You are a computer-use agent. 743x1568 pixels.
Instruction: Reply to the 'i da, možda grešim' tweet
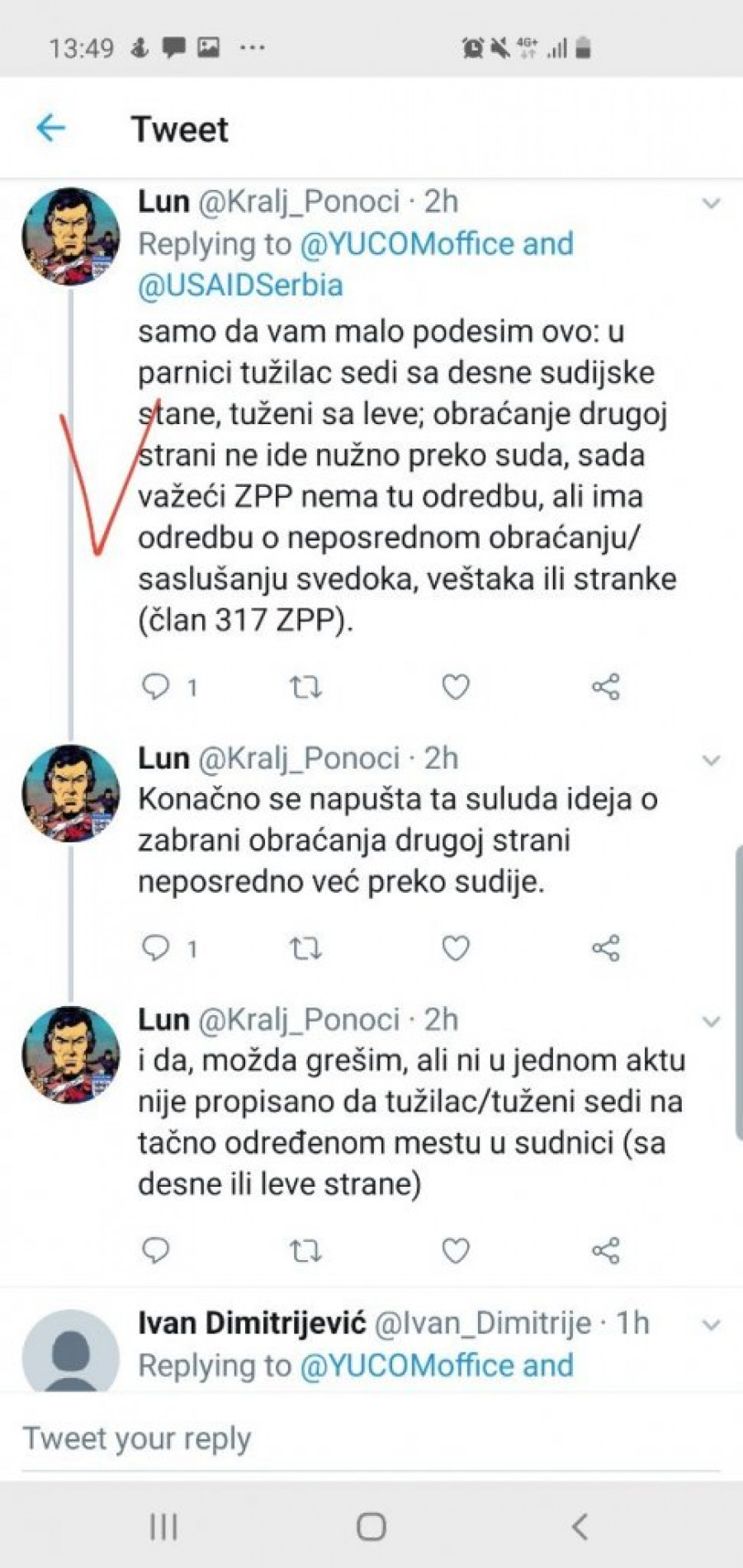tap(156, 1250)
